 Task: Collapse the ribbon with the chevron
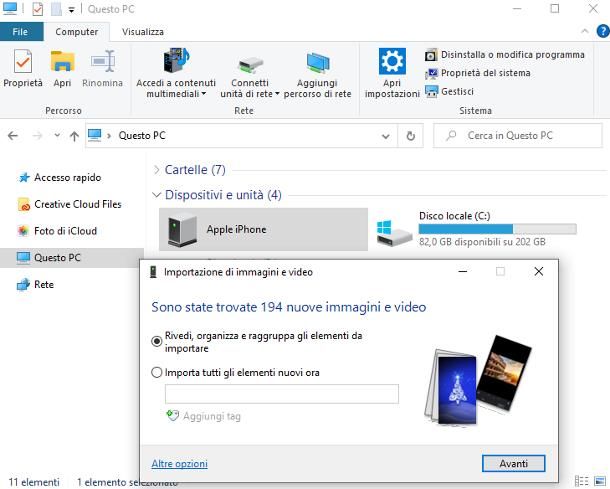coord(584,32)
